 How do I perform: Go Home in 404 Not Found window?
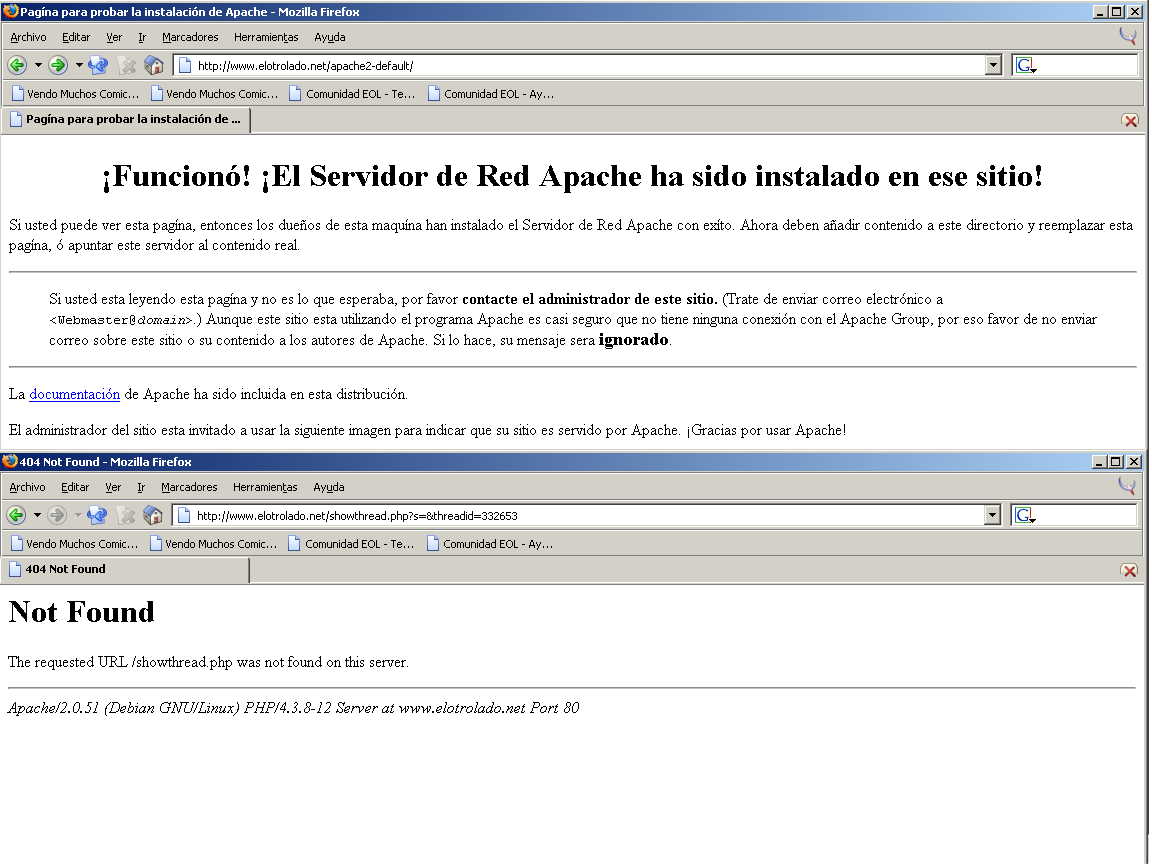[x=153, y=515]
